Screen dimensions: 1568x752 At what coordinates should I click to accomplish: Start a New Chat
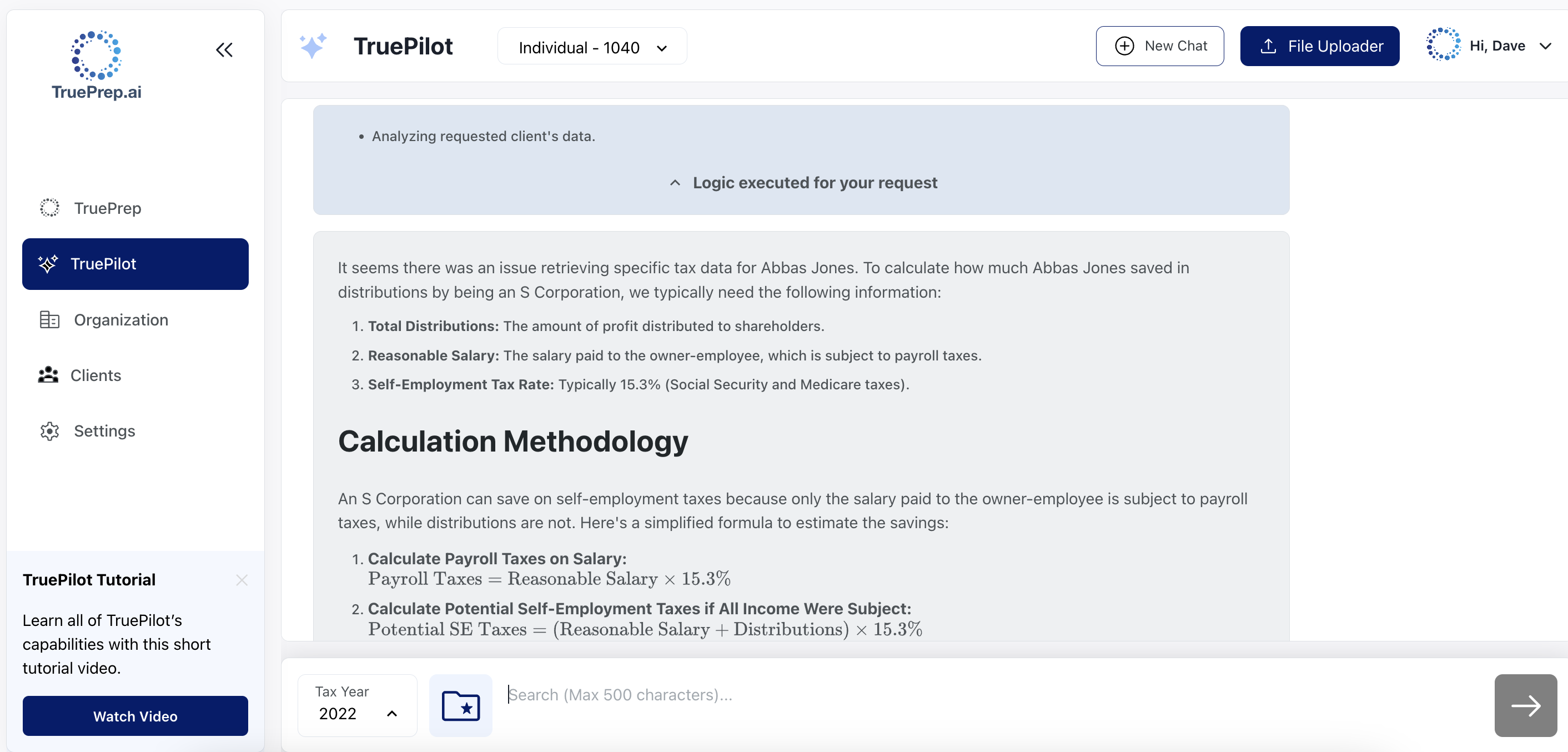pos(1159,46)
